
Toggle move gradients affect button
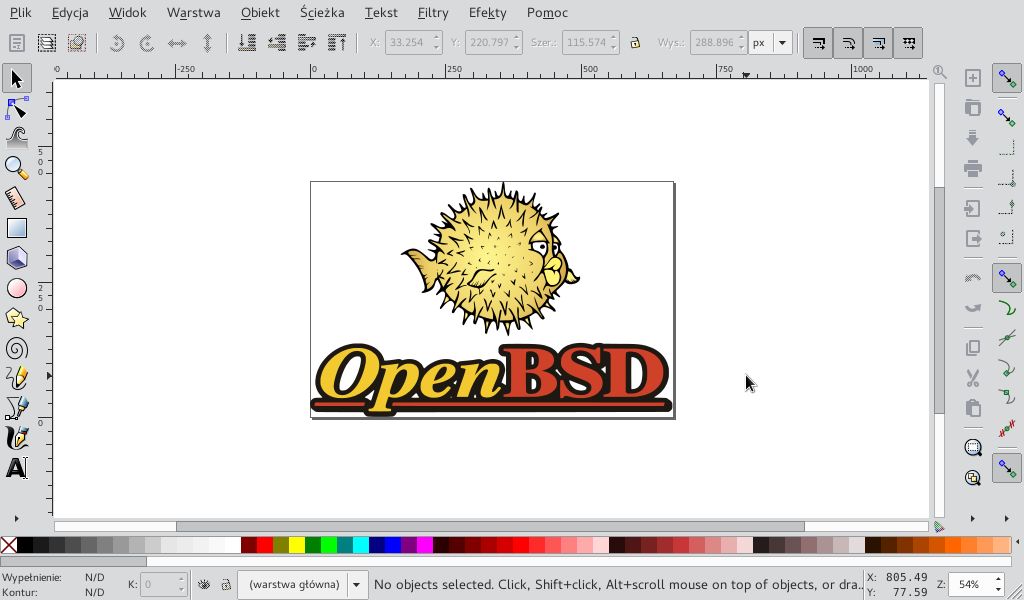point(878,43)
